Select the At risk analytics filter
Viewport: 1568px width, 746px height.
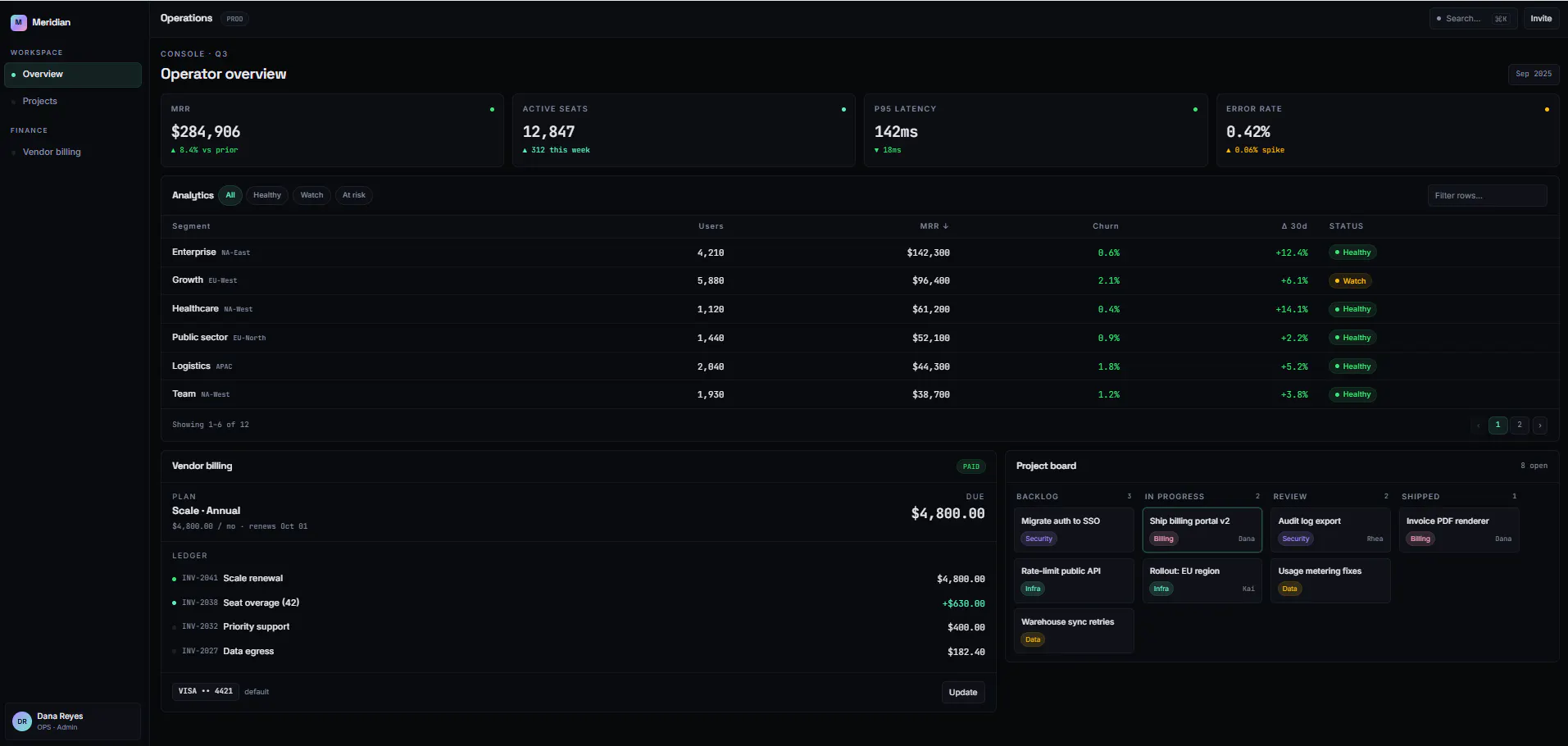354,195
